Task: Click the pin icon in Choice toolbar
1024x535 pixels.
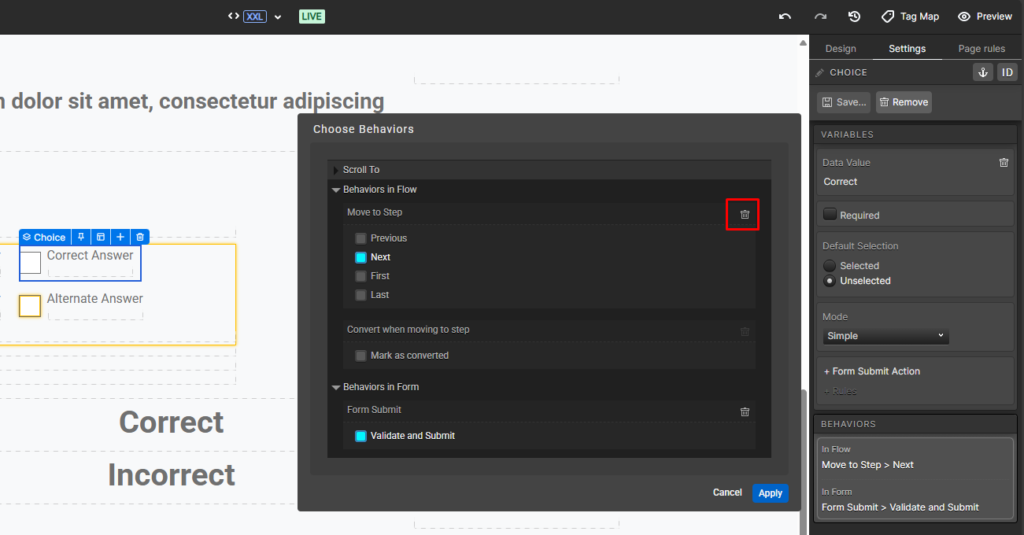Action: coord(81,237)
